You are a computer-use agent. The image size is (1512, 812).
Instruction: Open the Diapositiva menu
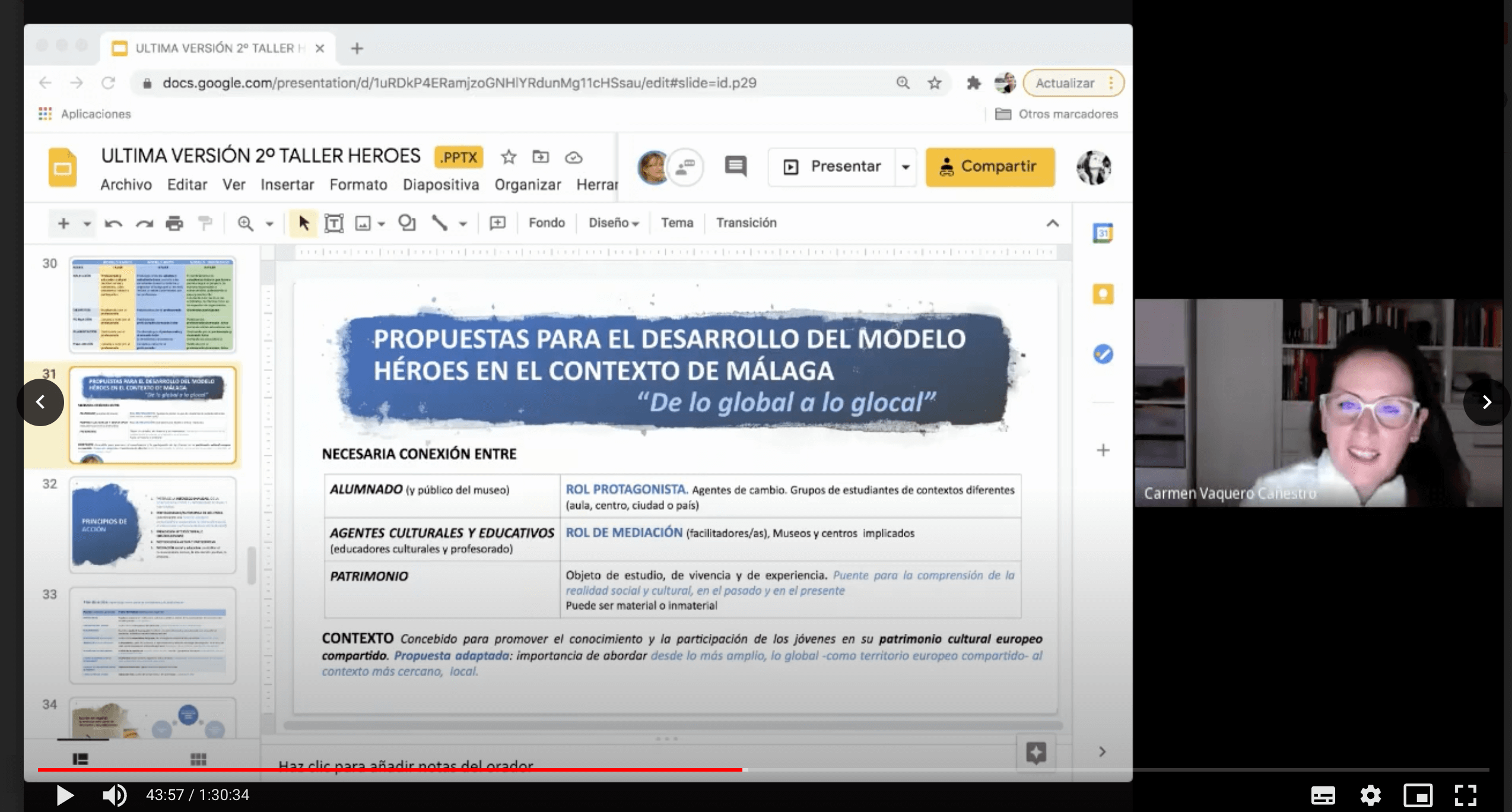coord(440,185)
